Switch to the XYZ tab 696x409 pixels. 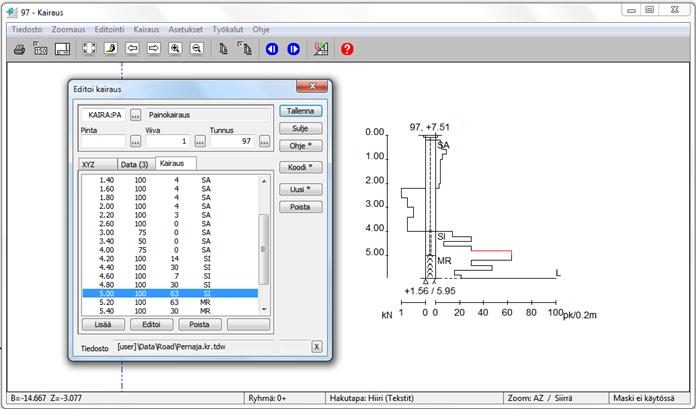98,164
